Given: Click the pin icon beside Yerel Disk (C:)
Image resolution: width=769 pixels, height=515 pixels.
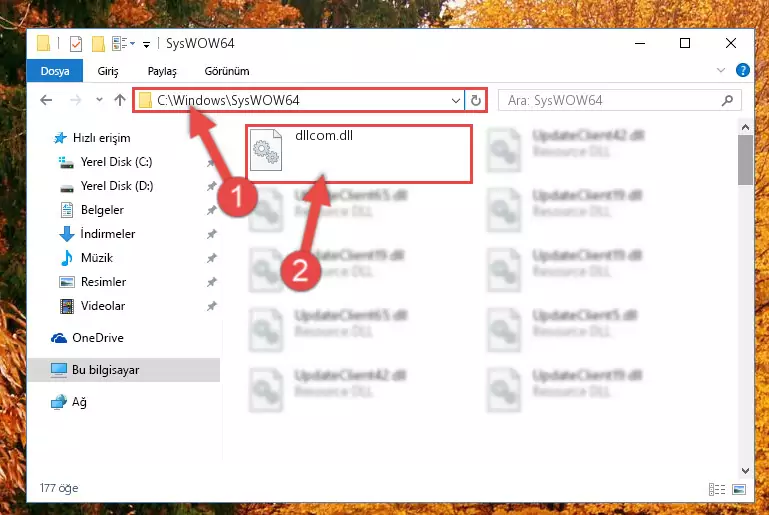Looking at the screenshot, I should (x=211, y=162).
